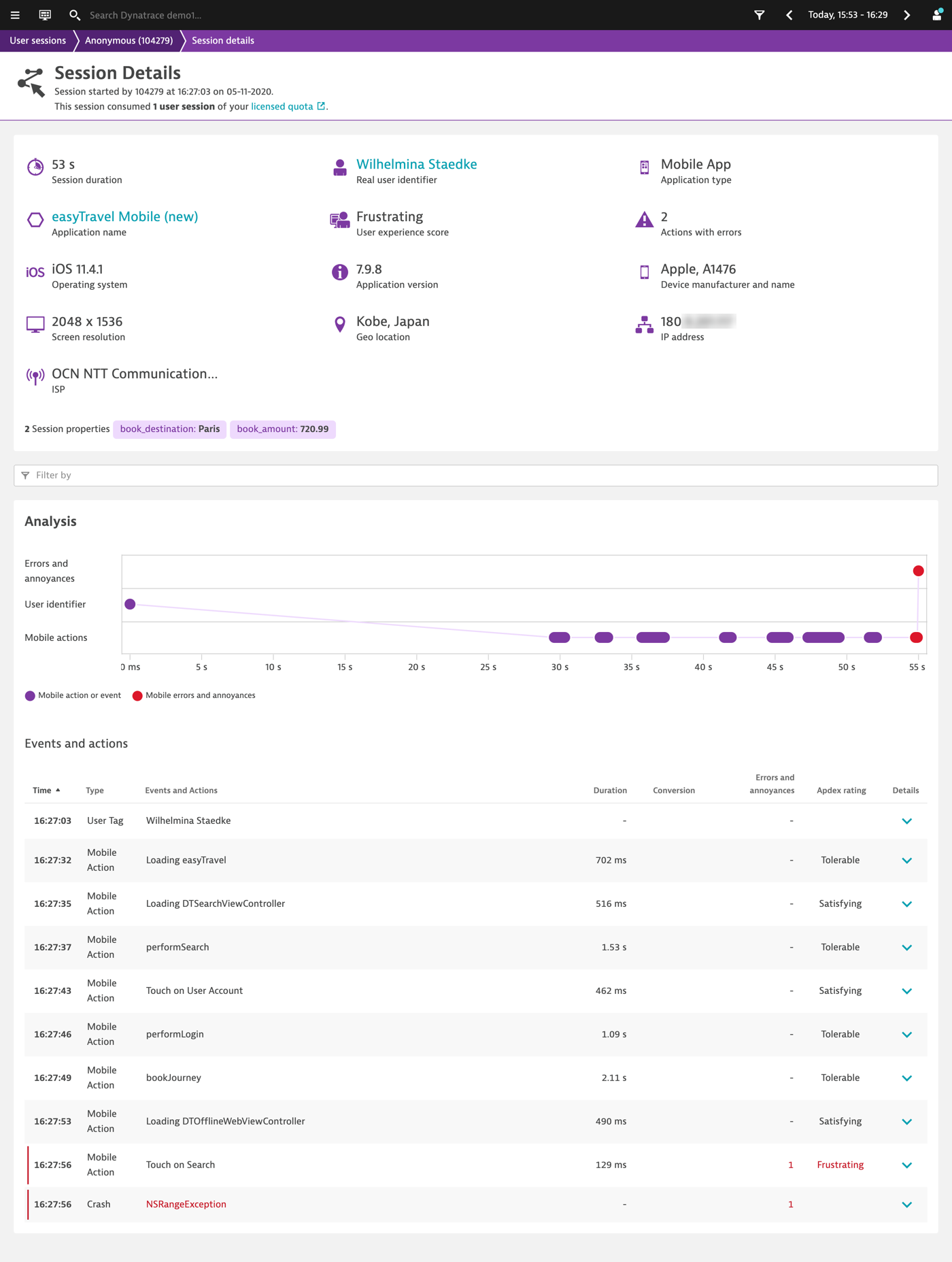Expand details for performSearch row
Screen dimensions: 952x1262
tap(906, 948)
